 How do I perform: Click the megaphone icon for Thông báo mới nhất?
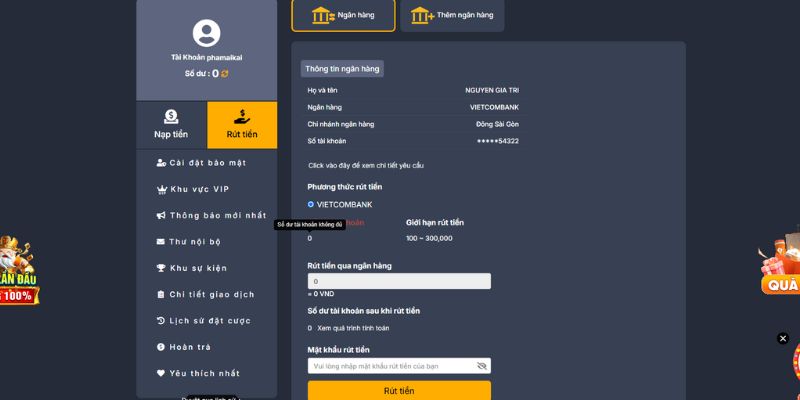[161, 215]
